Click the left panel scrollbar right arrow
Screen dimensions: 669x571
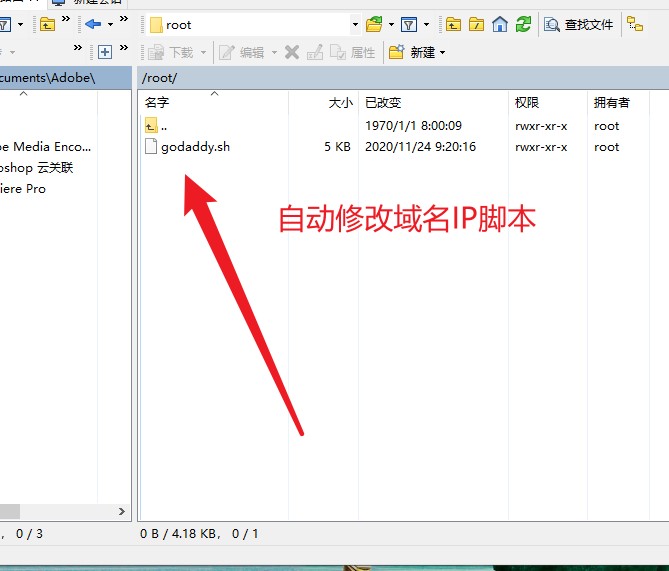[x=122, y=511]
